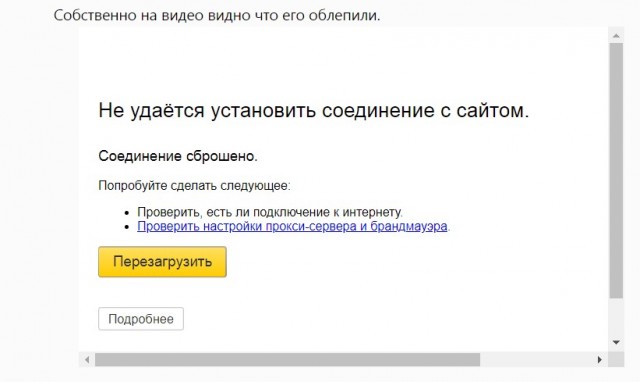Click the text Попробуйте сделать следующее
Screen dimensions: 640x382
coord(194,186)
